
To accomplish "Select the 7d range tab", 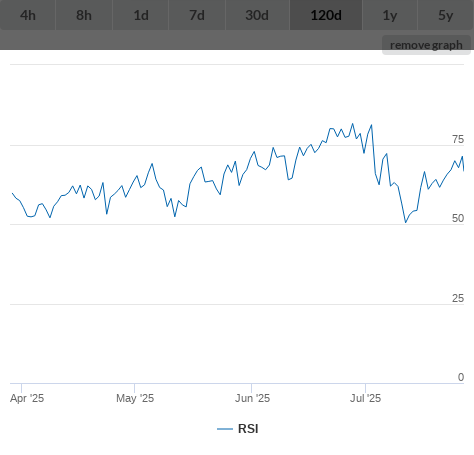I will click(197, 15).
